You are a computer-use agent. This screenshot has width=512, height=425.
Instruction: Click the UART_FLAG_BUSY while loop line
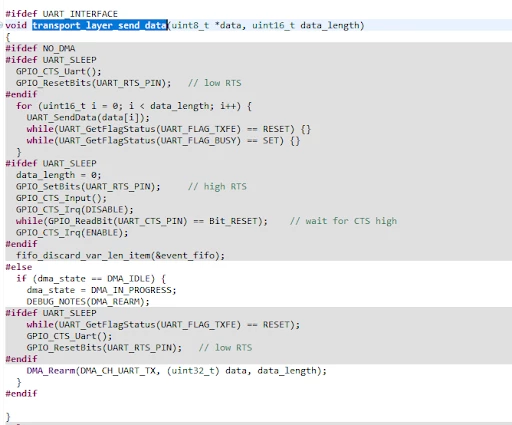pyautogui.click(x=163, y=140)
